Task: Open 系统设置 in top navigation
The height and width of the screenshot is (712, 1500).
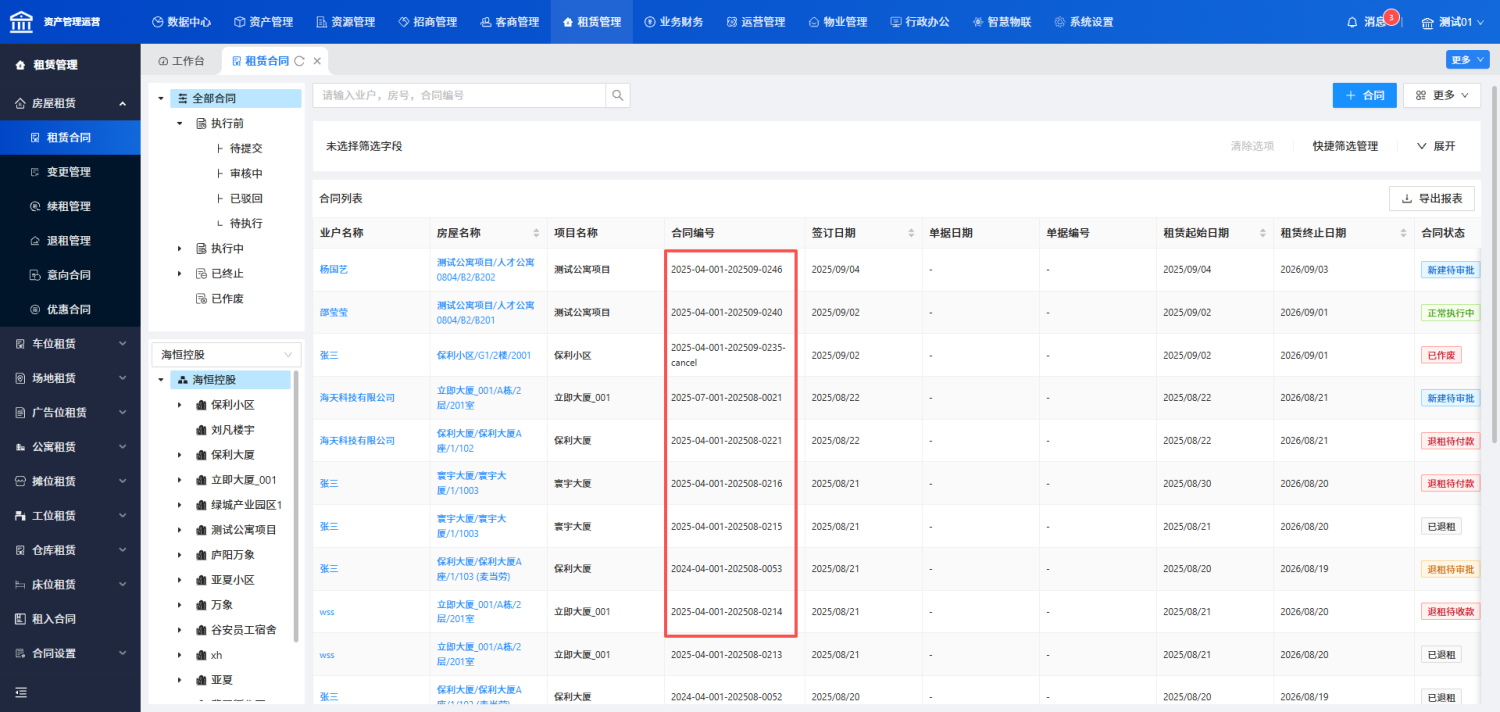Action: (1084, 22)
